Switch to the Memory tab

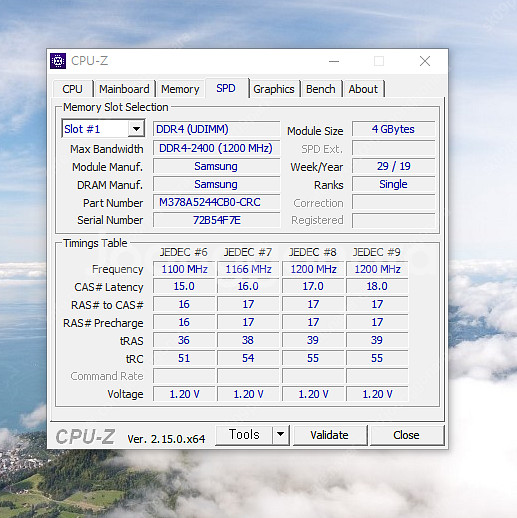click(180, 89)
